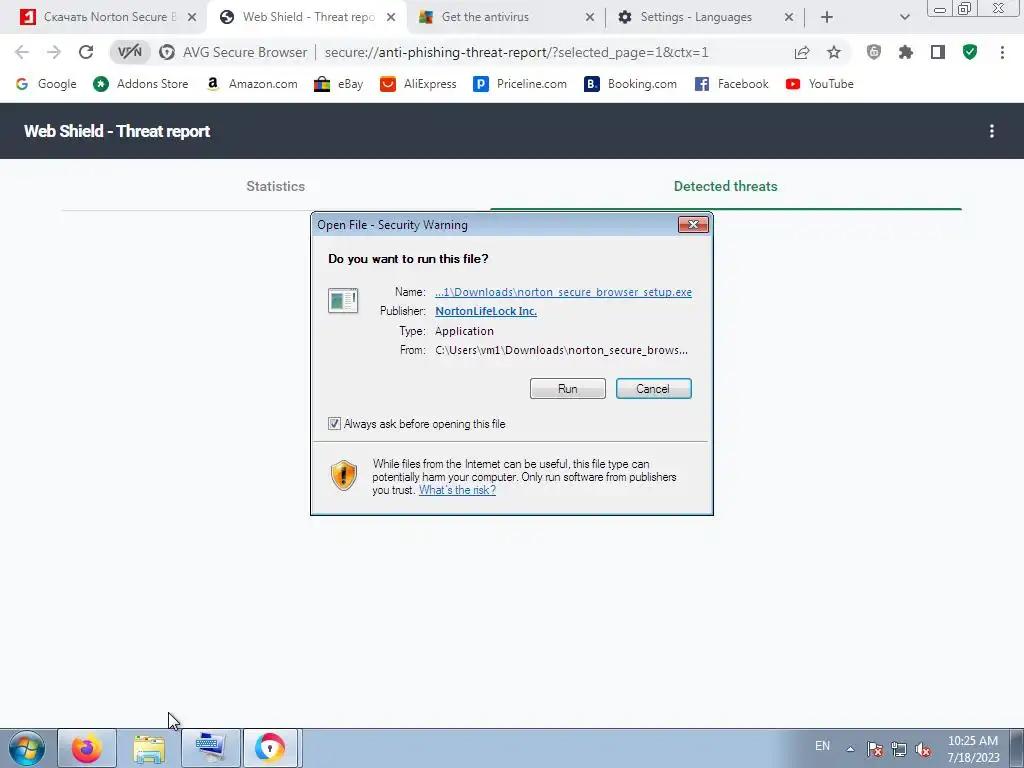Click the address bar URL field
The height and width of the screenshot is (768, 1024).
tap(516, 52)
